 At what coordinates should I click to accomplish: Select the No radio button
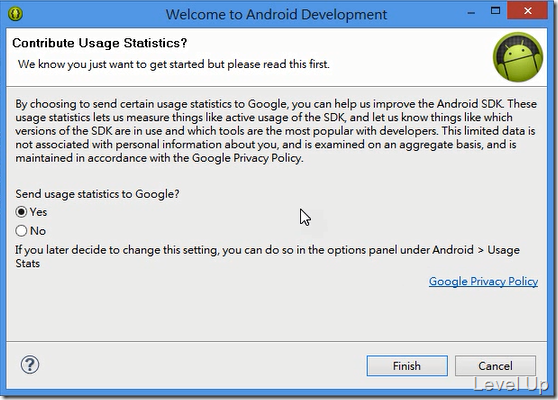[x=21, y=231]
